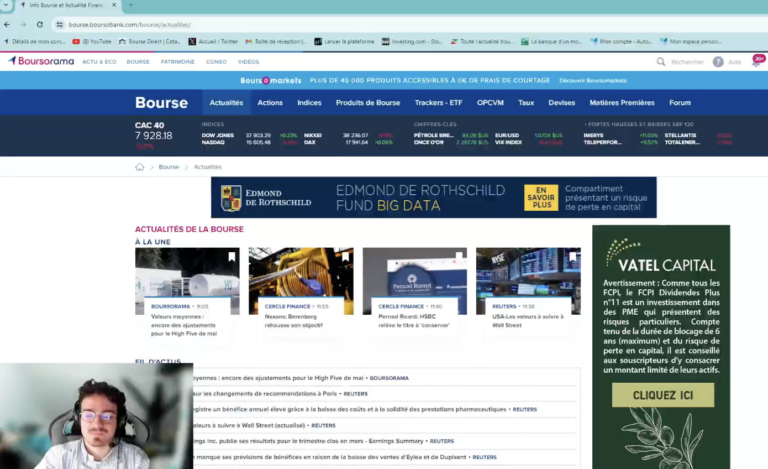Click STELLANTIS stock entry

(698, 135)
